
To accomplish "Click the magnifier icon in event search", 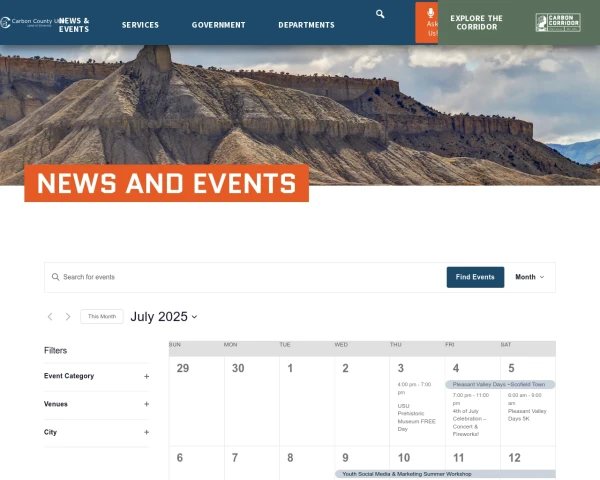I will point(55,277).
